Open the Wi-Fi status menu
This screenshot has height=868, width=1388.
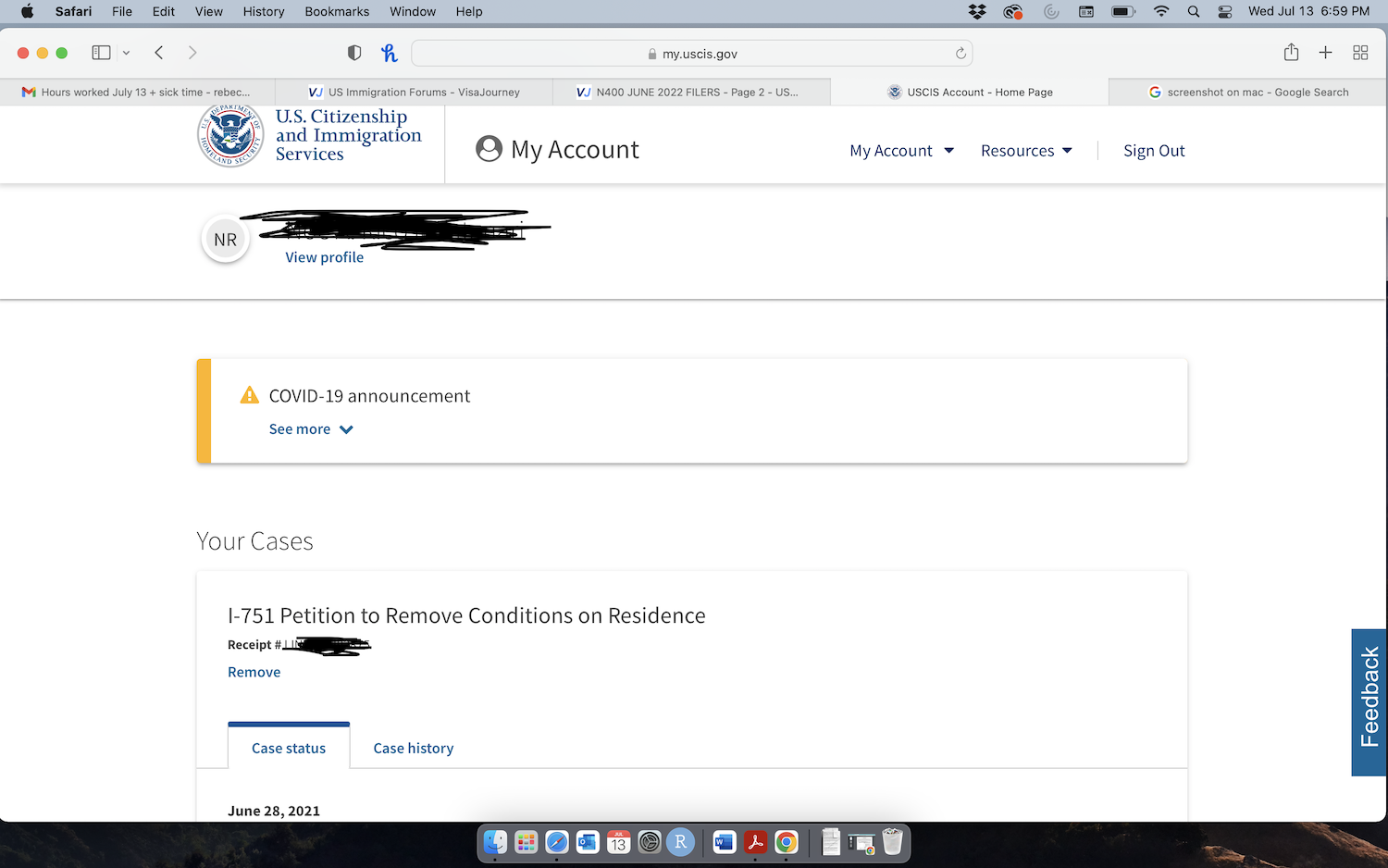coord(1161,11)
